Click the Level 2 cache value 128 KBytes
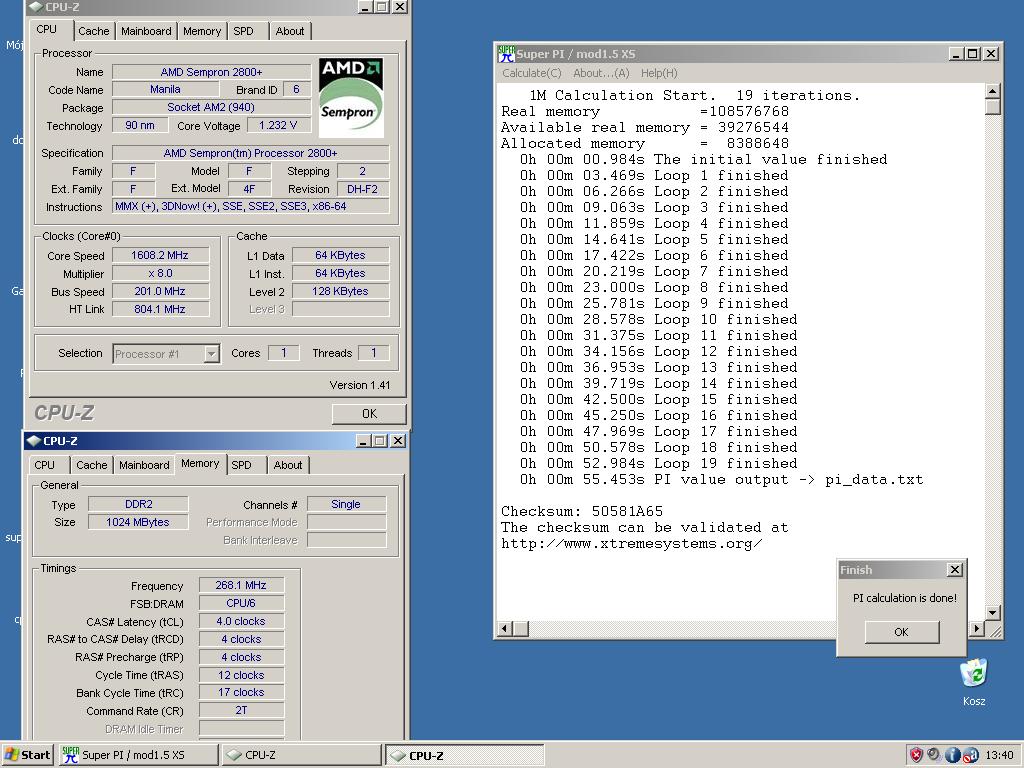 tap(340, 291)
